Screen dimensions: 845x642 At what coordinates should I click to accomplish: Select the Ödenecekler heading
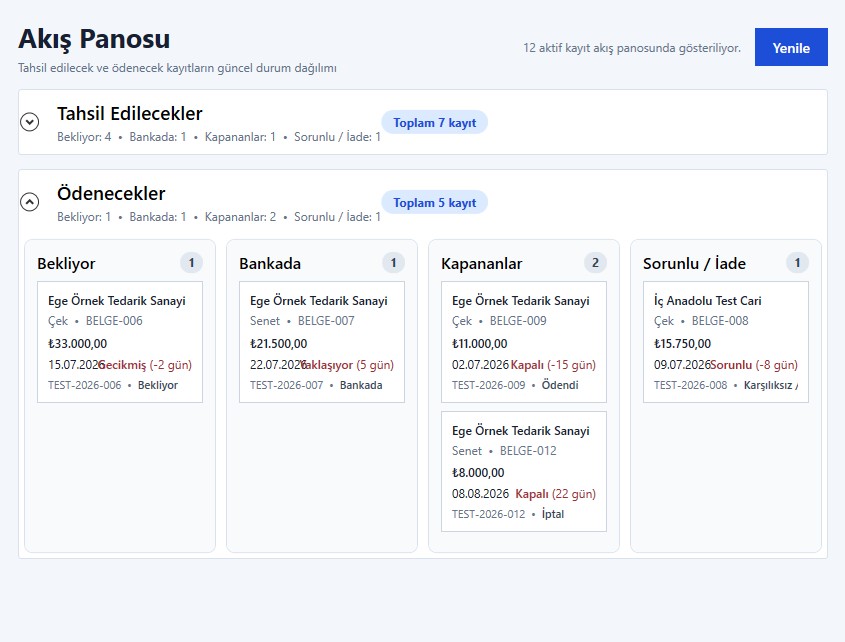click(x=111, y=194)
